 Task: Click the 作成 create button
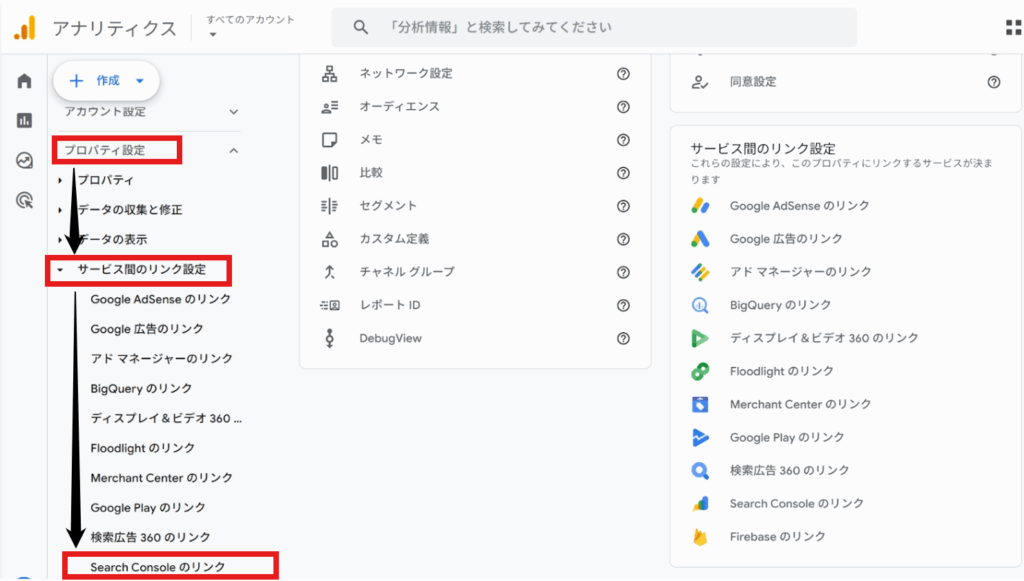coord(106,81)
